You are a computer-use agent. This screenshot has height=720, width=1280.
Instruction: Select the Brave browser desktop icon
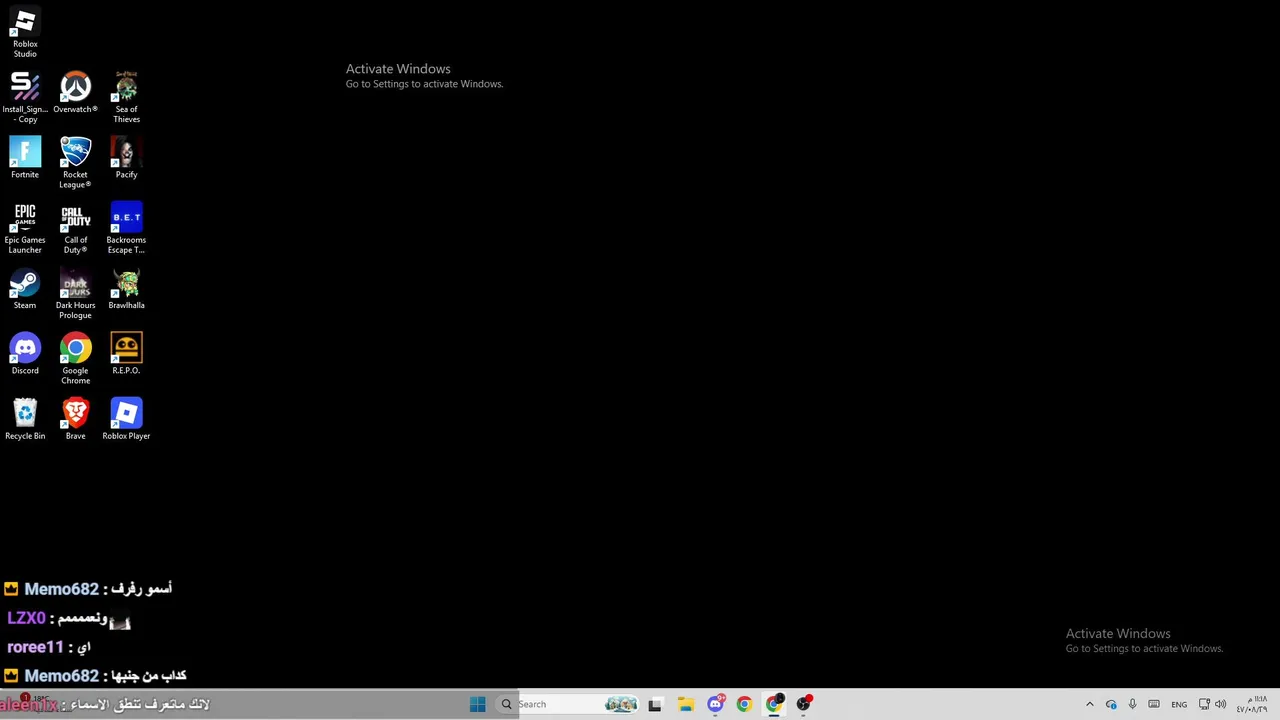coord(75,419)
